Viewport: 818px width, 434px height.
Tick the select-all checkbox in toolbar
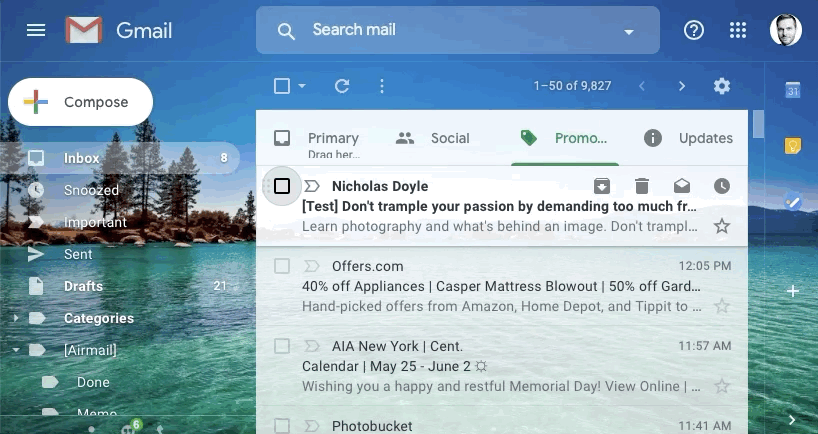point(282,86)
